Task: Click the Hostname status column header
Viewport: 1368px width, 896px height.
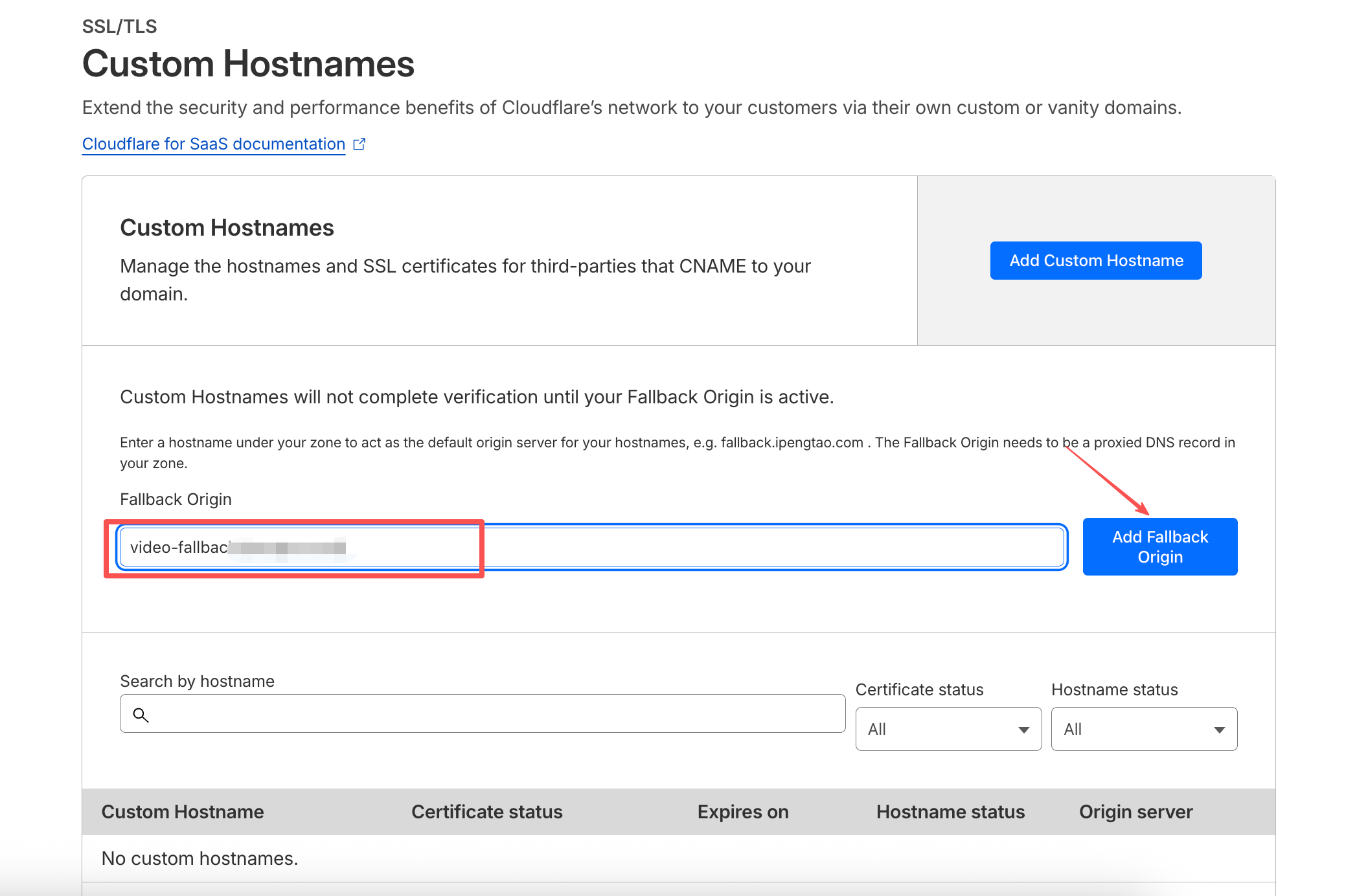Action: (950, 812)
